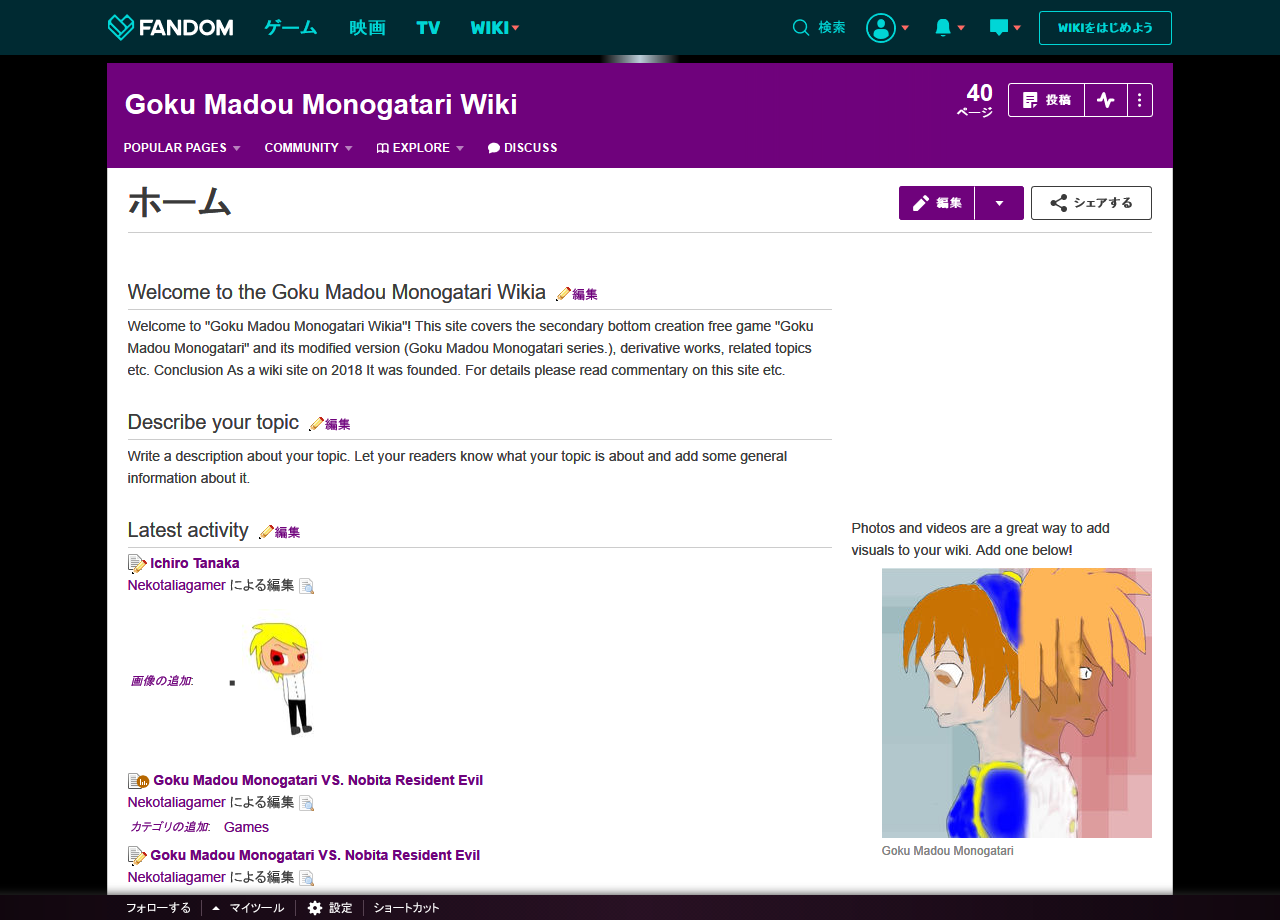The image size is (1280, 920).
Task: Open the 映画 navigation item
Action: [x=367, y=28]
